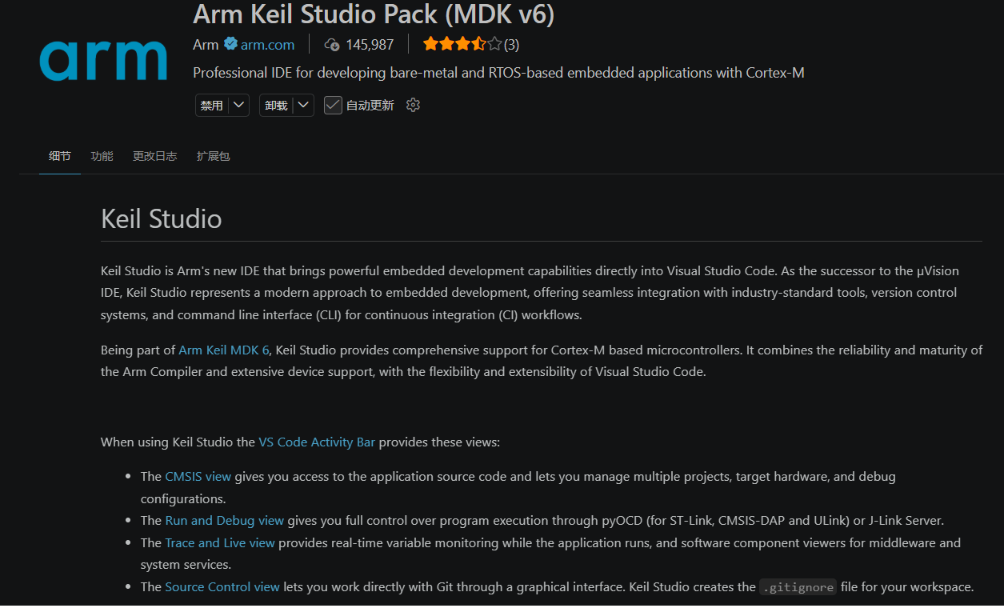Click the Keil Studio heading
The height and width of the screenshot is (606, 1004).
click(161, 219)
